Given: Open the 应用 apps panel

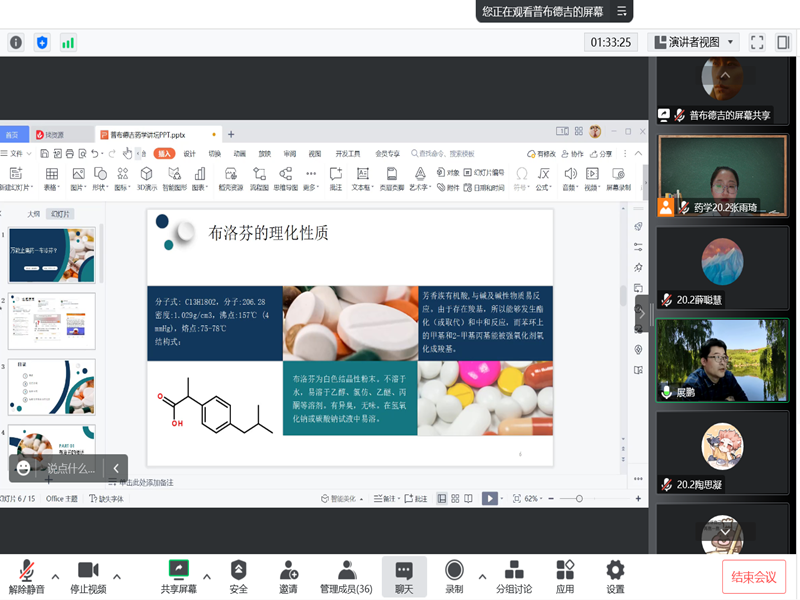Looking at the screenshot, I should point(565,575).
